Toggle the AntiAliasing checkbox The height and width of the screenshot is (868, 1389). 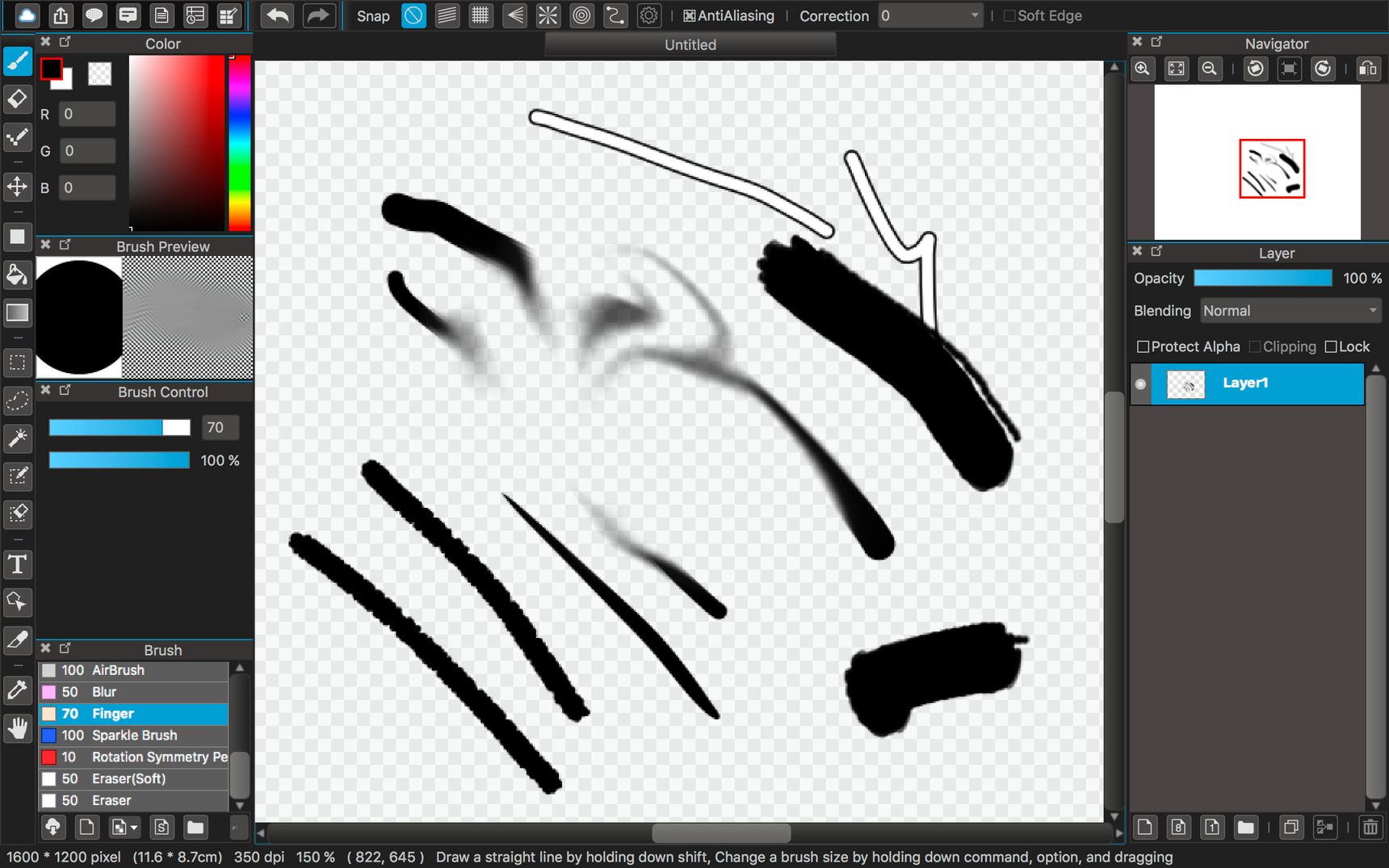click(689, 16)
